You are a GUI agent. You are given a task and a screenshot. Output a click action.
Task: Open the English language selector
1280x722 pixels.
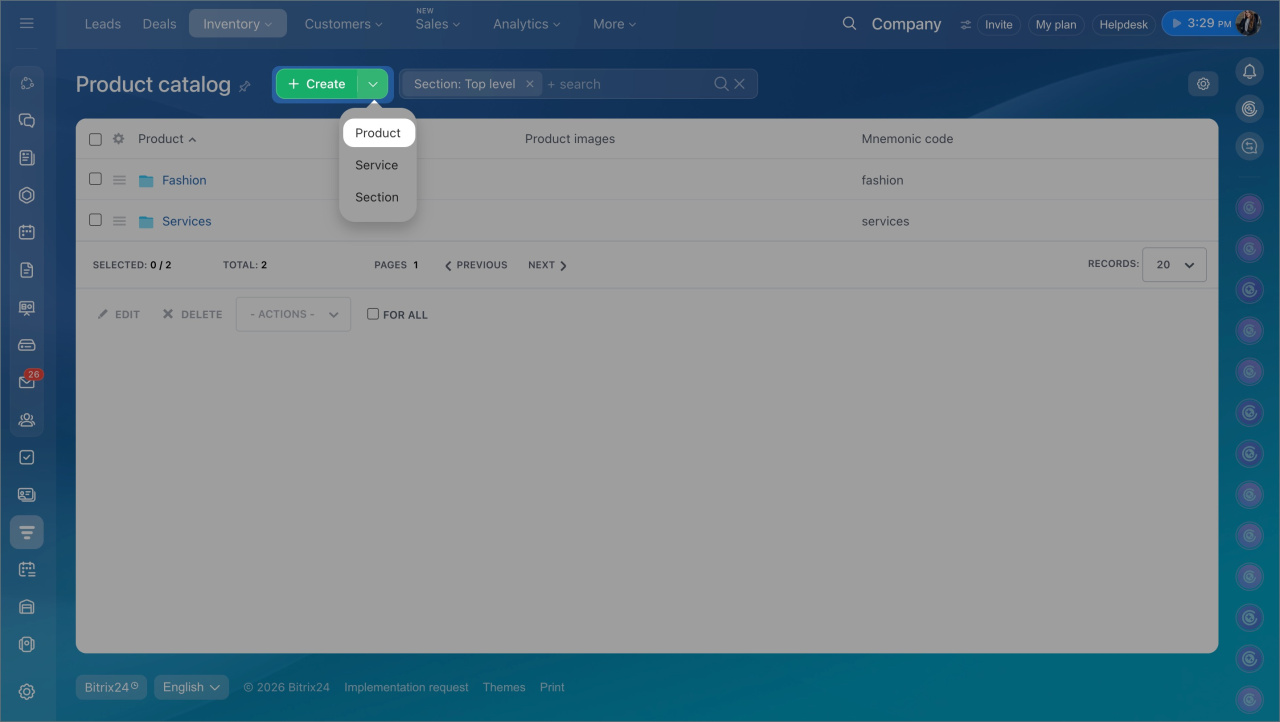point(191,687)
